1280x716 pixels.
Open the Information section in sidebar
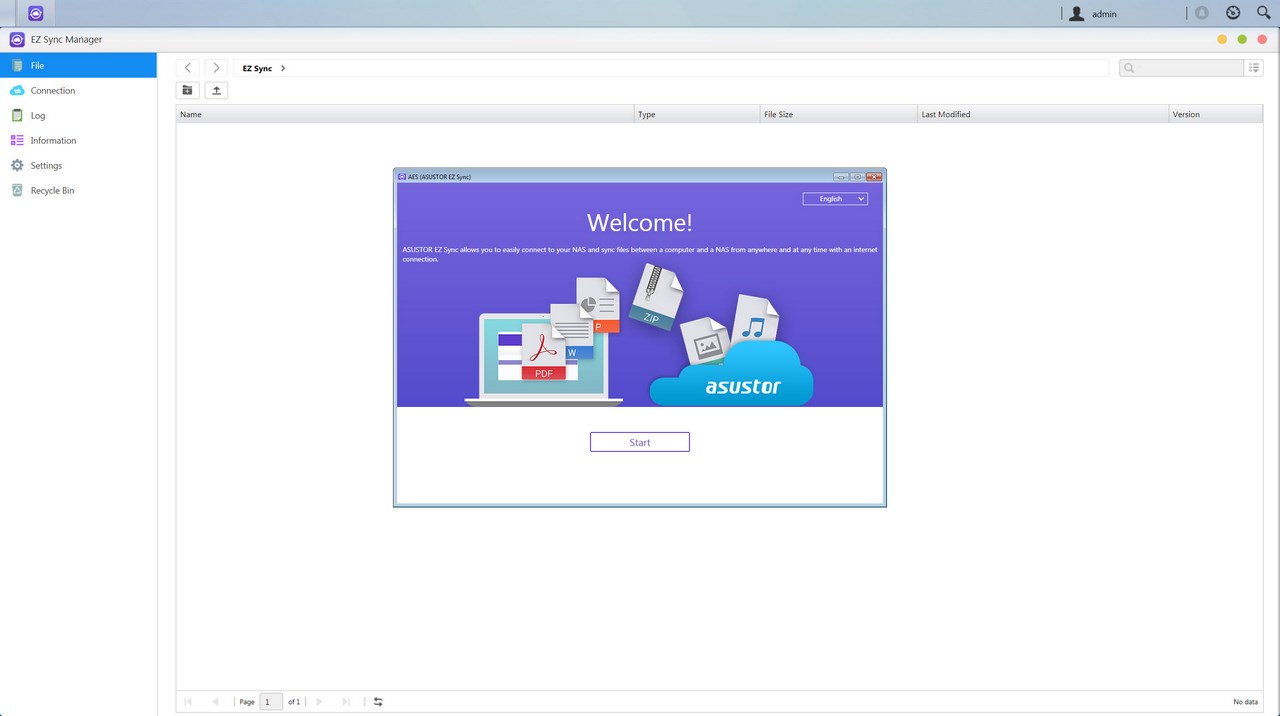[x=78, y=140]
